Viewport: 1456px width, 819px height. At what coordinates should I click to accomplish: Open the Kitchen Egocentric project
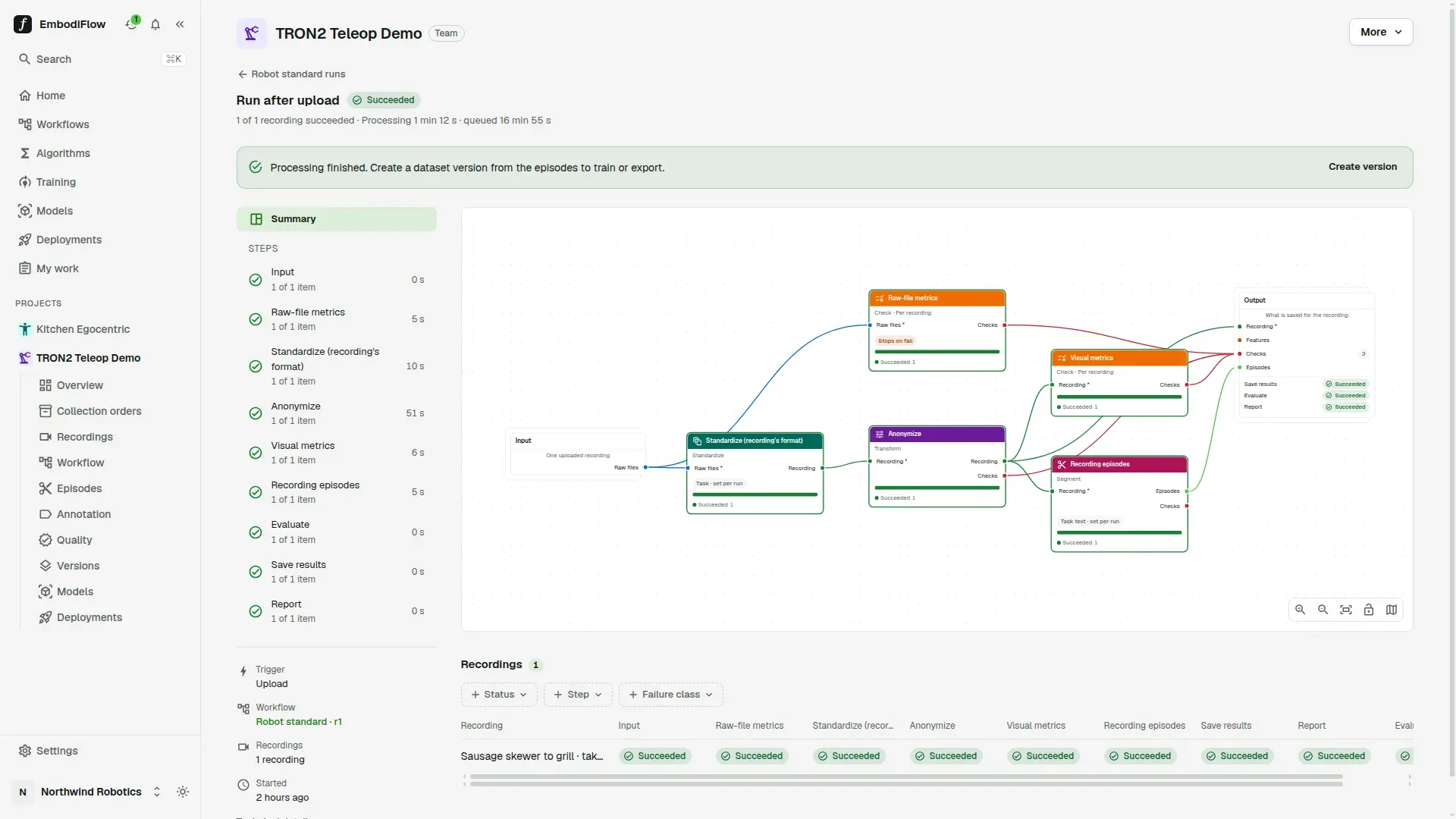(x=100, y=329)
